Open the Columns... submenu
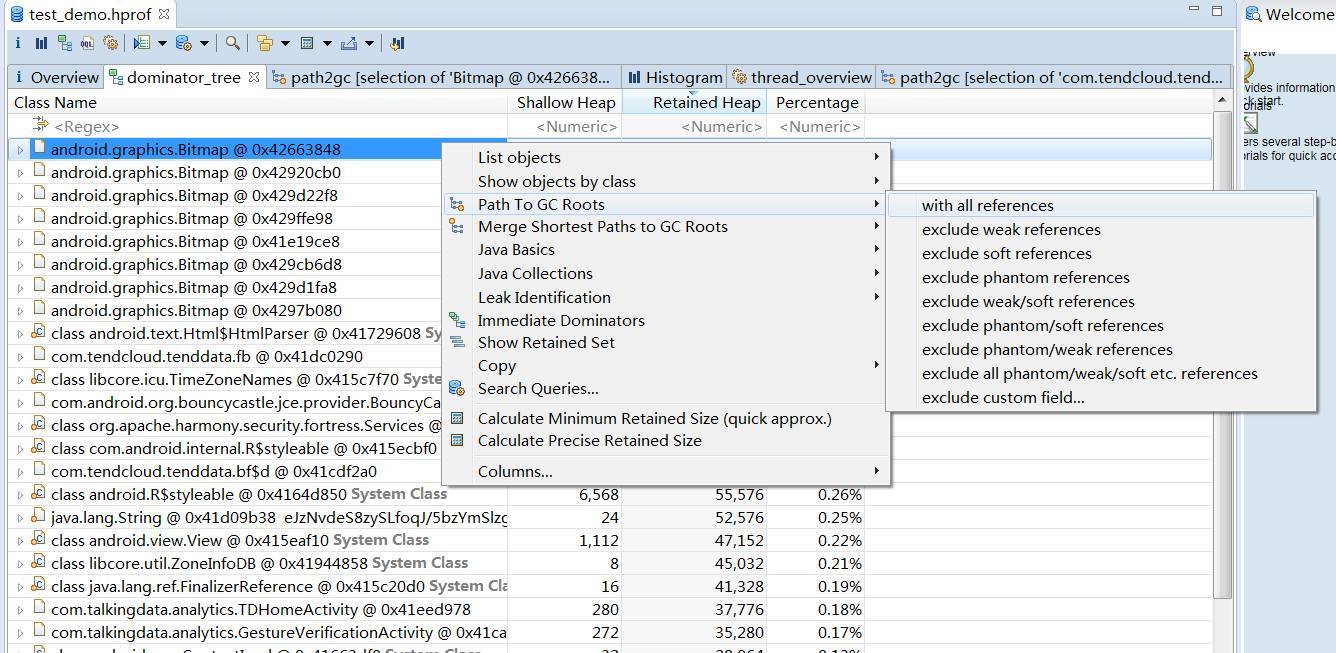The image size is (1336, 653). [666, 471]
